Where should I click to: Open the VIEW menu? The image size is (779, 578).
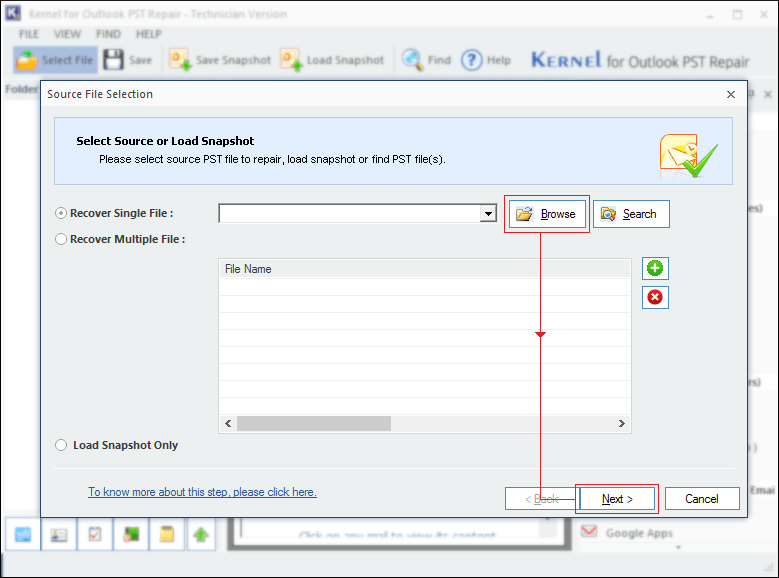tap(67, 34)
